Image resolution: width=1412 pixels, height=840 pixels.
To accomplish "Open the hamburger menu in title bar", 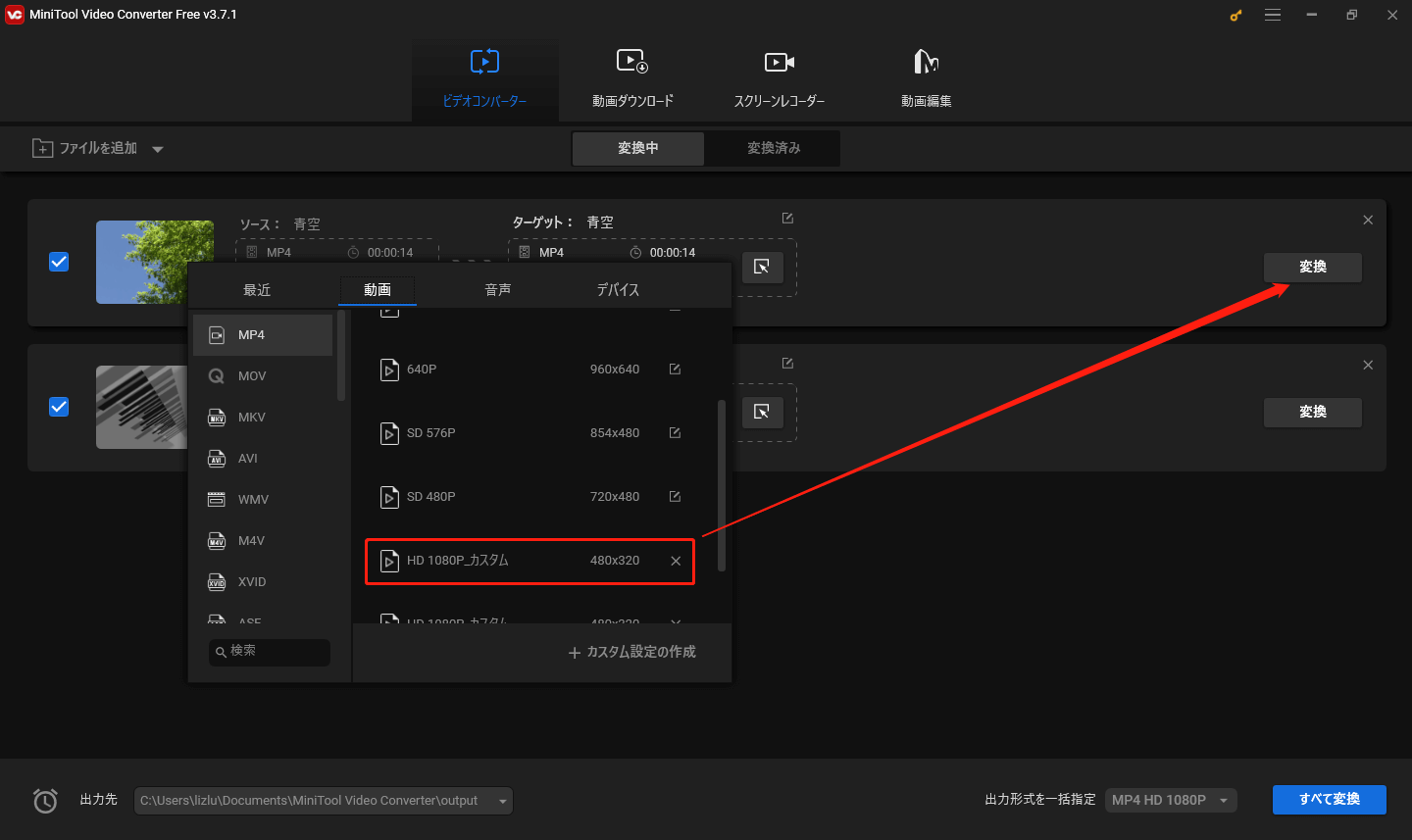I will pos(1273,15).
